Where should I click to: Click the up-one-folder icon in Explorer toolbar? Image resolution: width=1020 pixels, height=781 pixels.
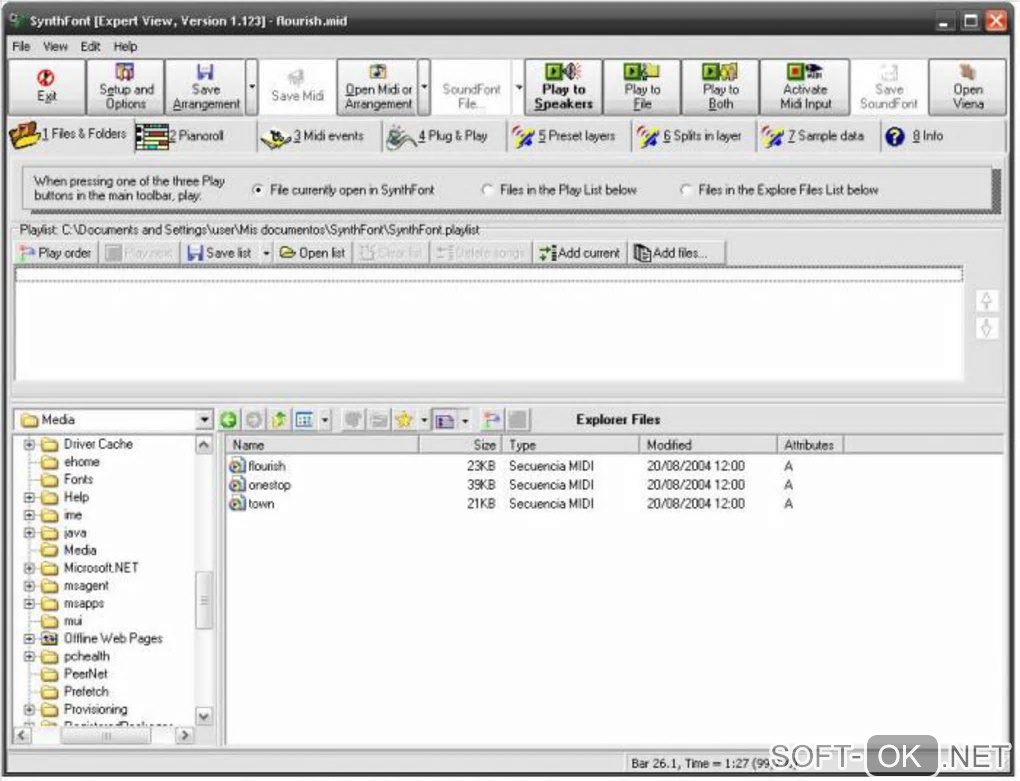(x=279, y=420)
